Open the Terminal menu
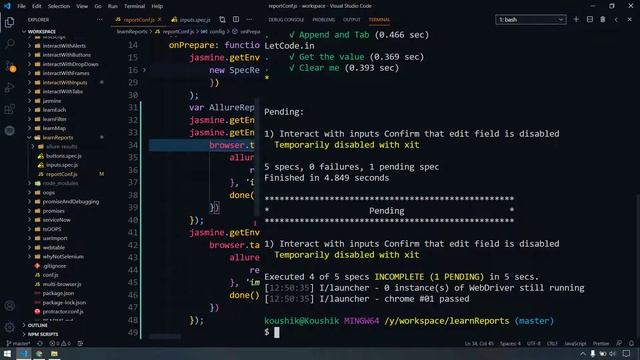This screenshot has width=640, height=360. coord(134,6)
